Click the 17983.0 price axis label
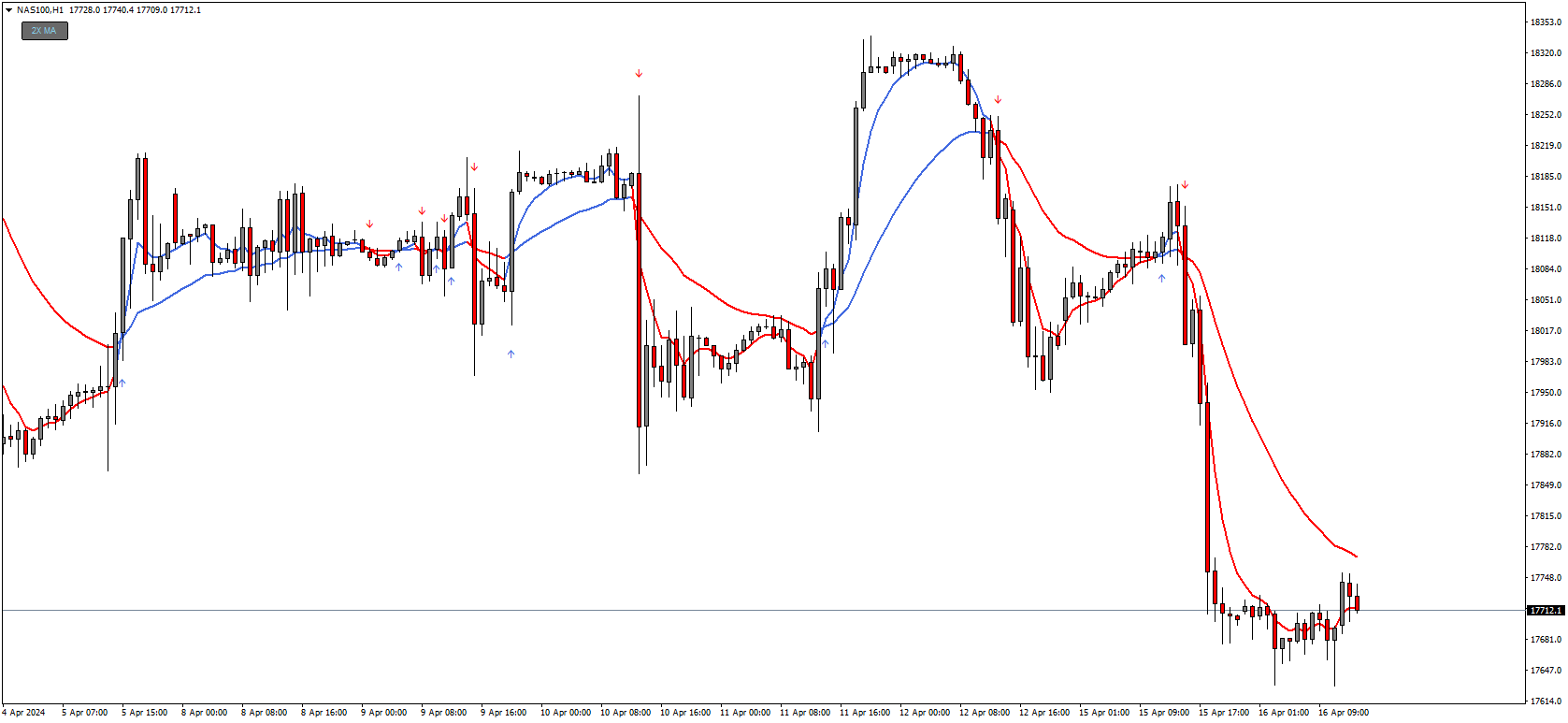 [x=1546, y=362]
